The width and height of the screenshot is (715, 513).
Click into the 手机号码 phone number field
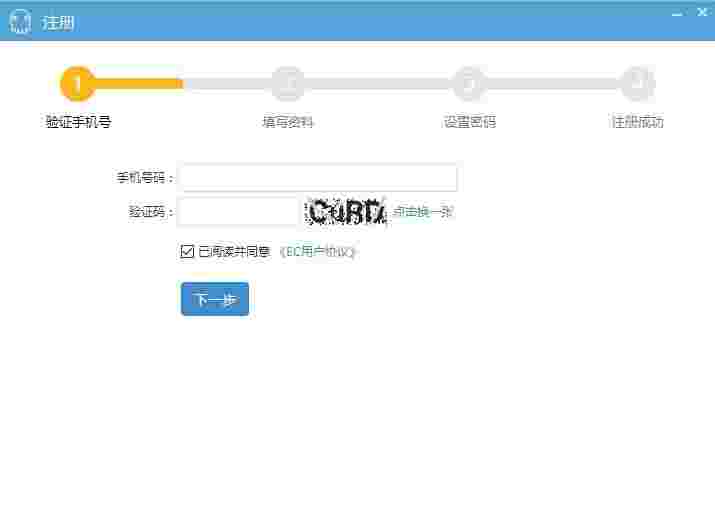[x=318, y=177]
